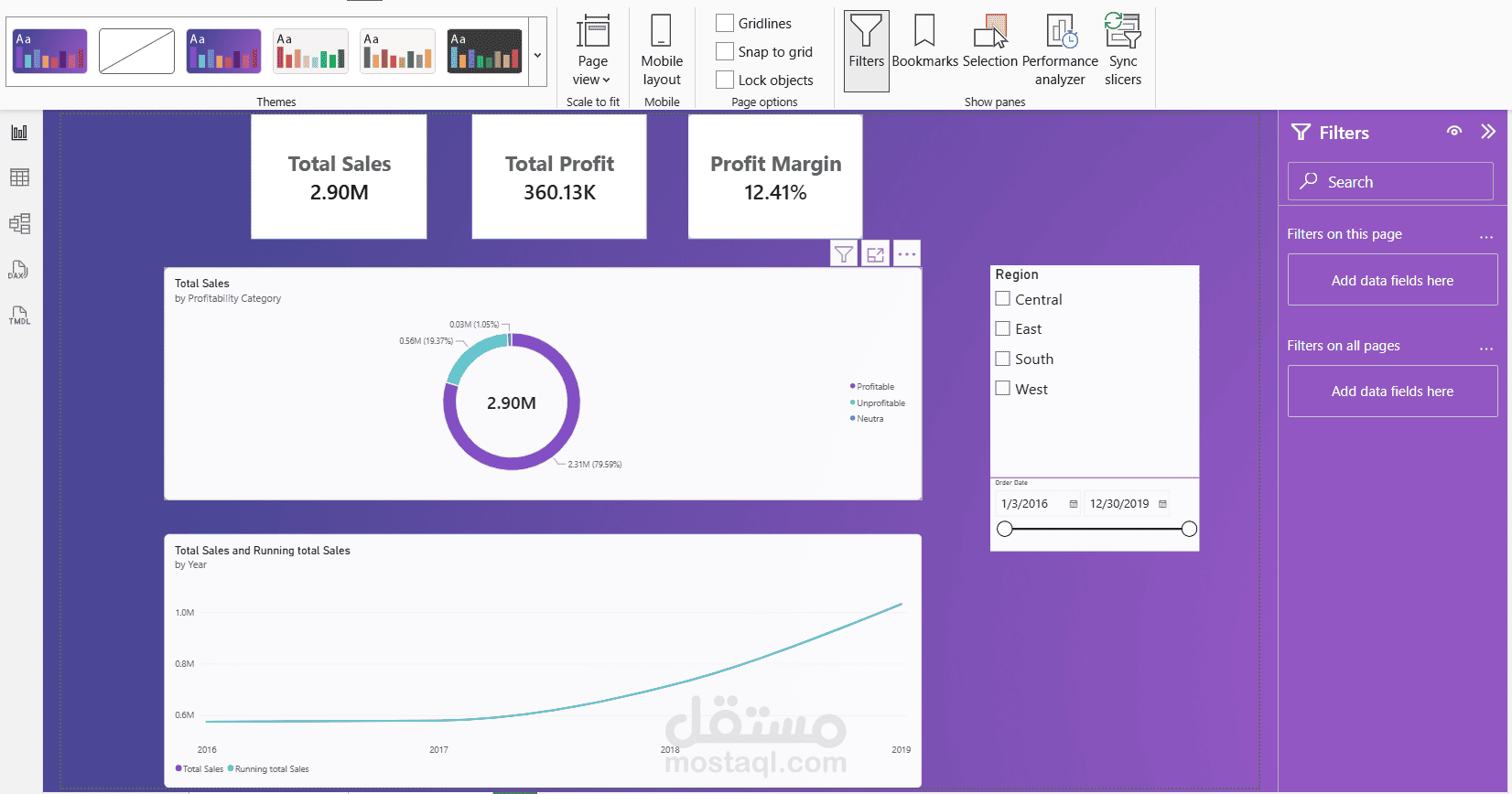The width and height of the screenshot is (1512, 794).
Task: Click Add data fields under all pages
Action: tap(1392, 391)
